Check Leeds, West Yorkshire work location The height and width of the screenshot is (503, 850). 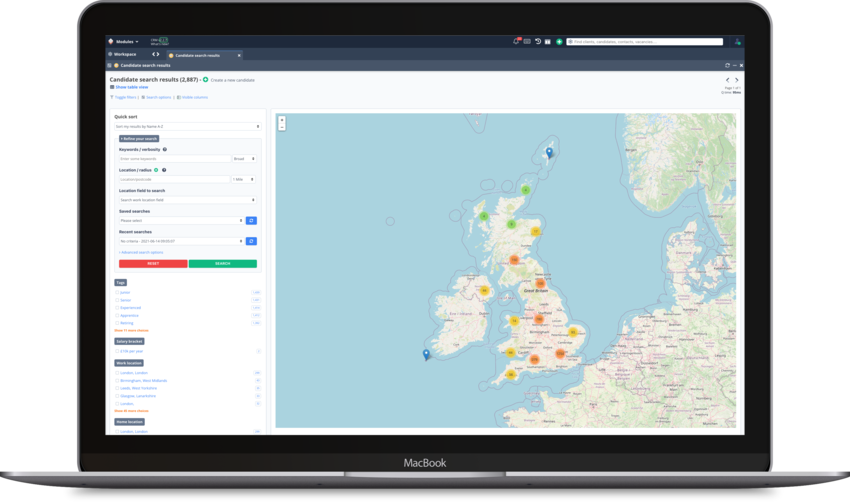click(117, 388)
